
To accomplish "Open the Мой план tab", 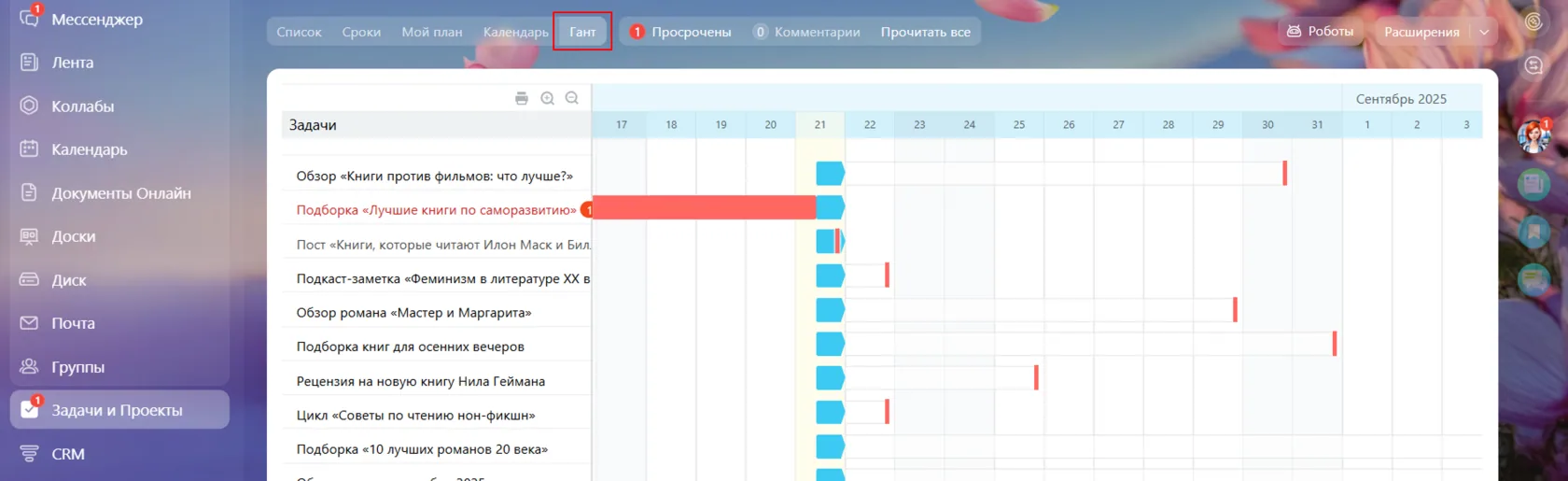I will 432,32.
